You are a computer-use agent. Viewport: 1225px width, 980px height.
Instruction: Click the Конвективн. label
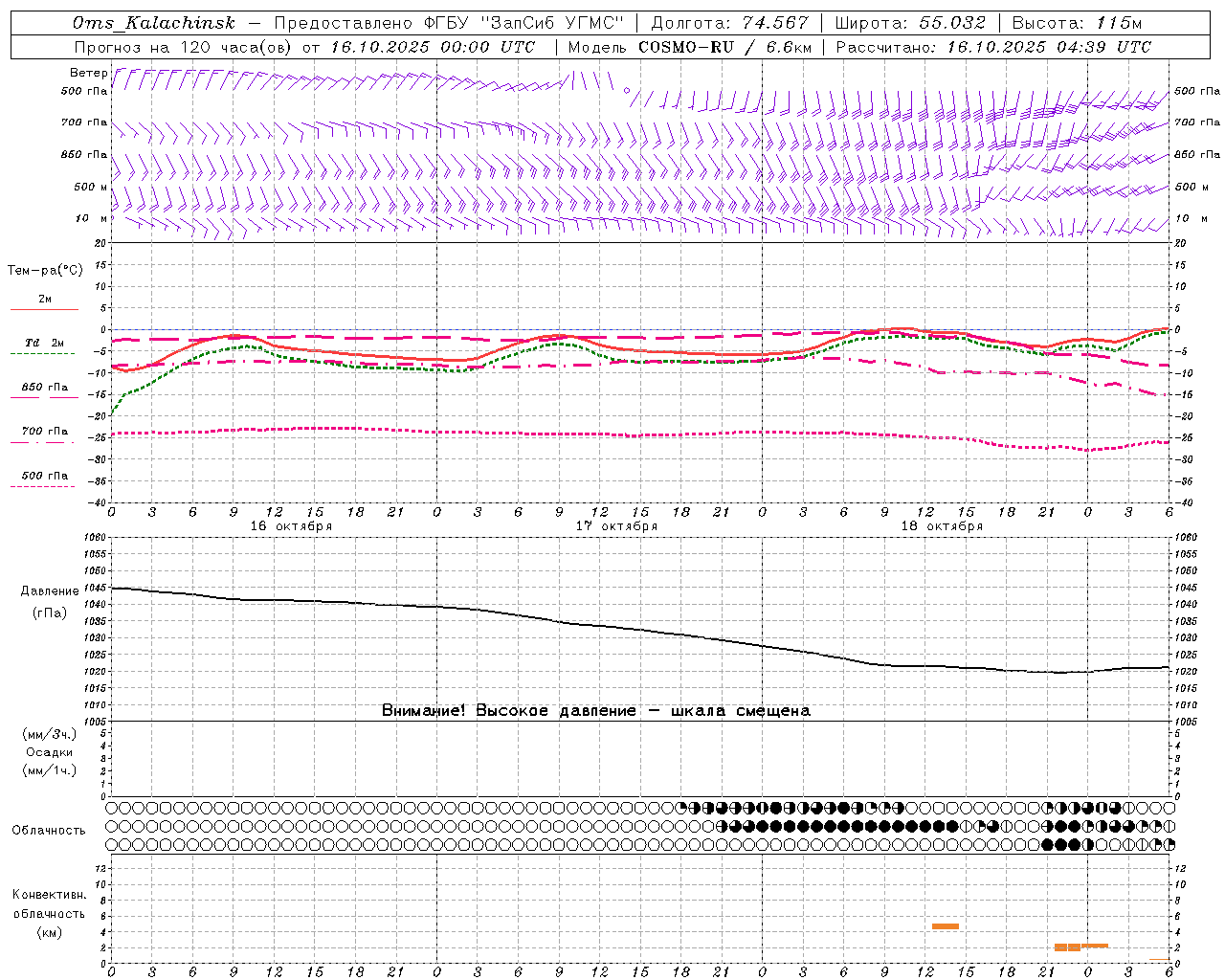click(49, 895)
